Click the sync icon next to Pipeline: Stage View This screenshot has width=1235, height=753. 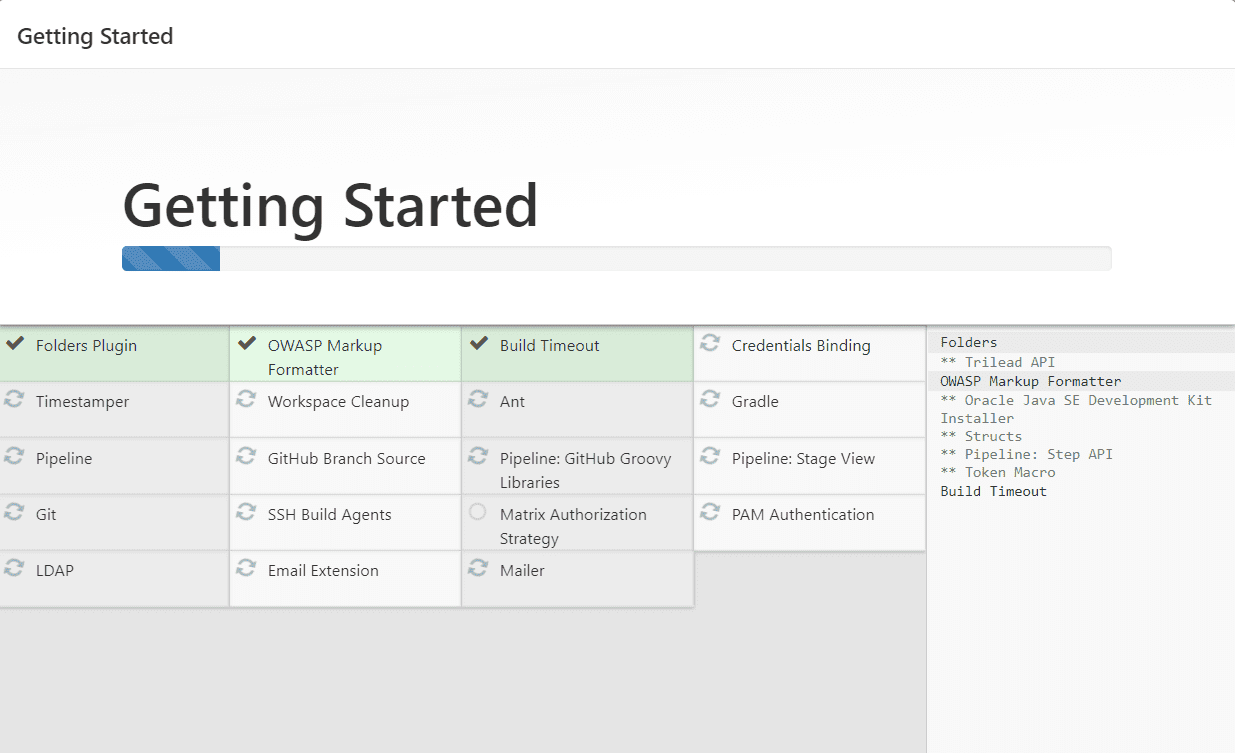coord(710,456)
